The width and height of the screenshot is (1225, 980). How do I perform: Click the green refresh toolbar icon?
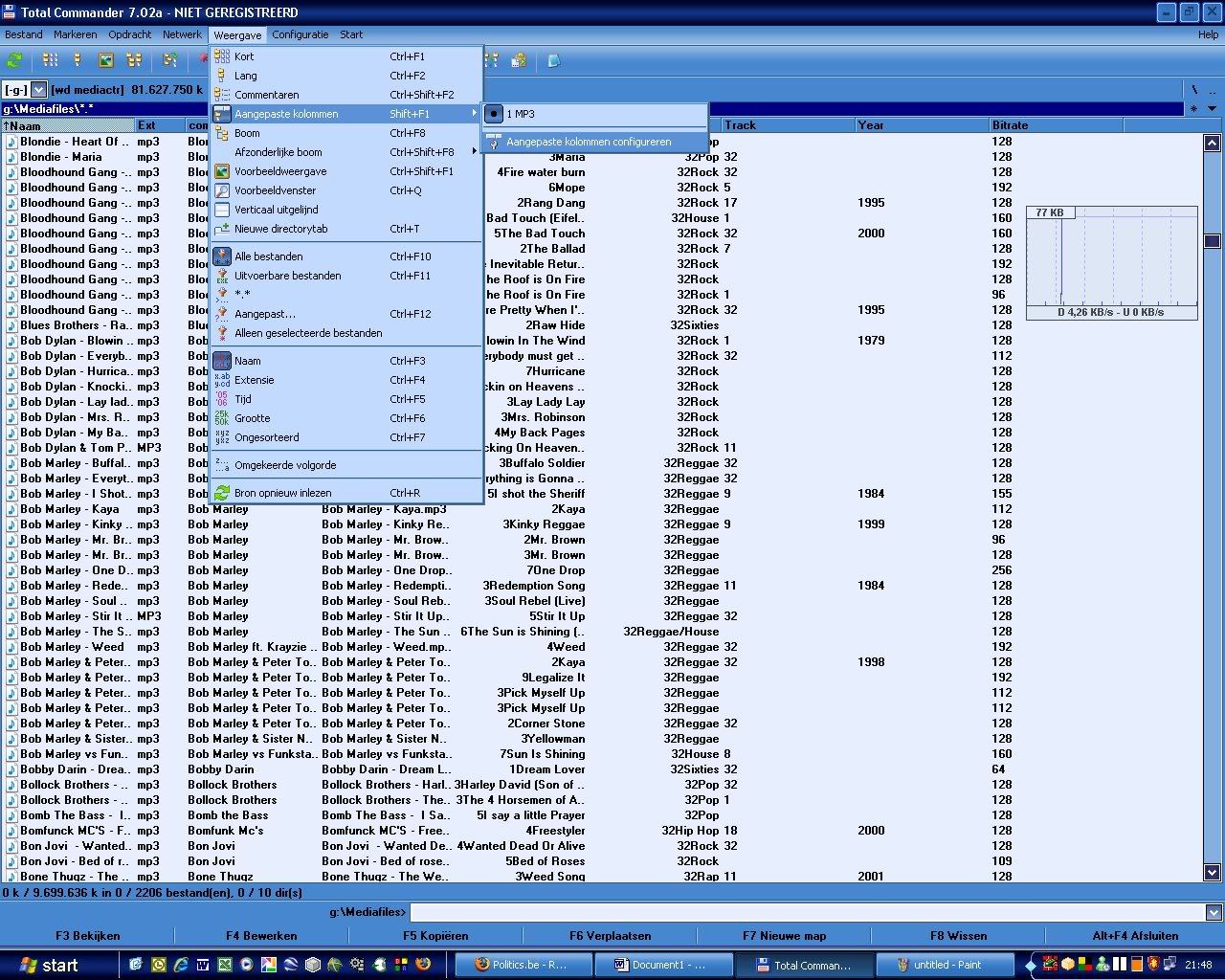(14, 60)
